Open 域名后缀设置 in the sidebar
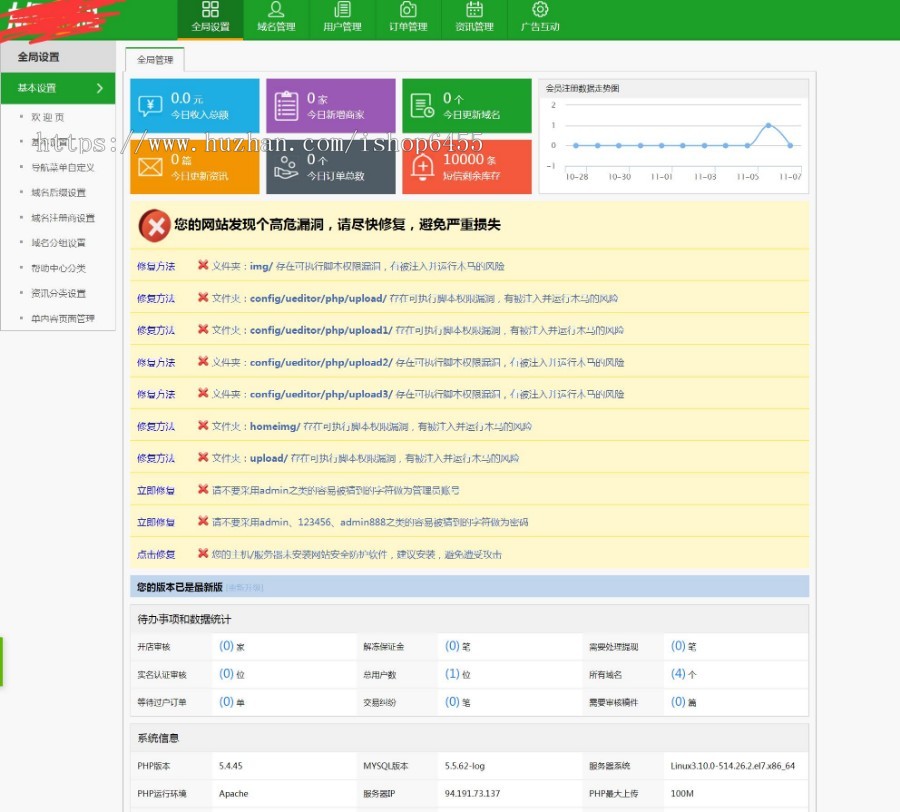Image resolution: width=900 pixels, height=812 pixels. point(58,192)
